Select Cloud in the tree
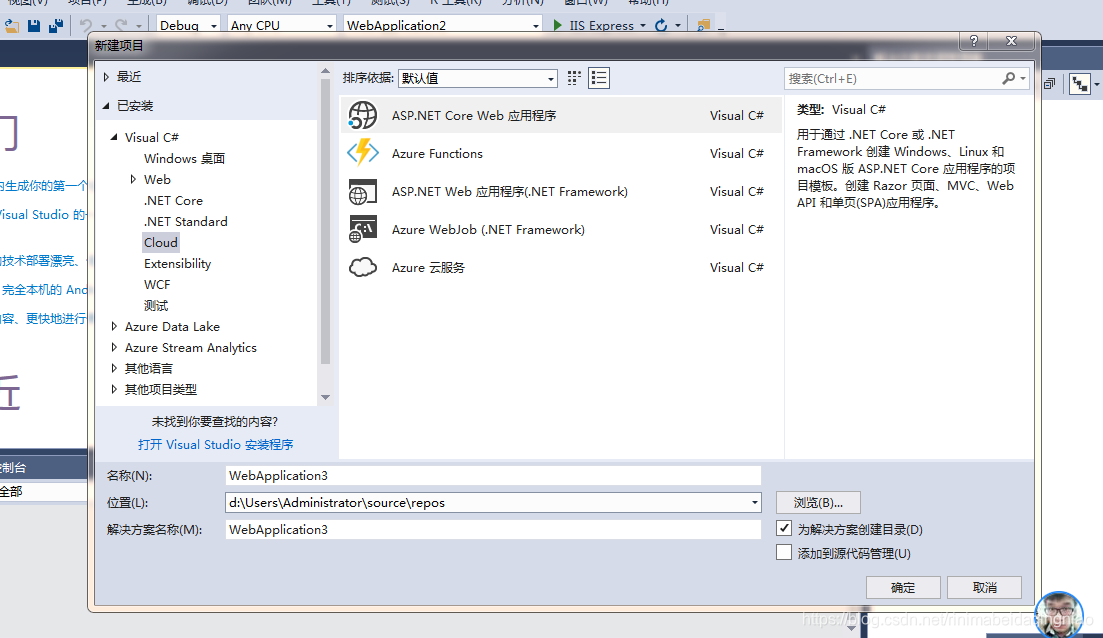The height and width of the screenshot is (638, 1103). [160, 243]
